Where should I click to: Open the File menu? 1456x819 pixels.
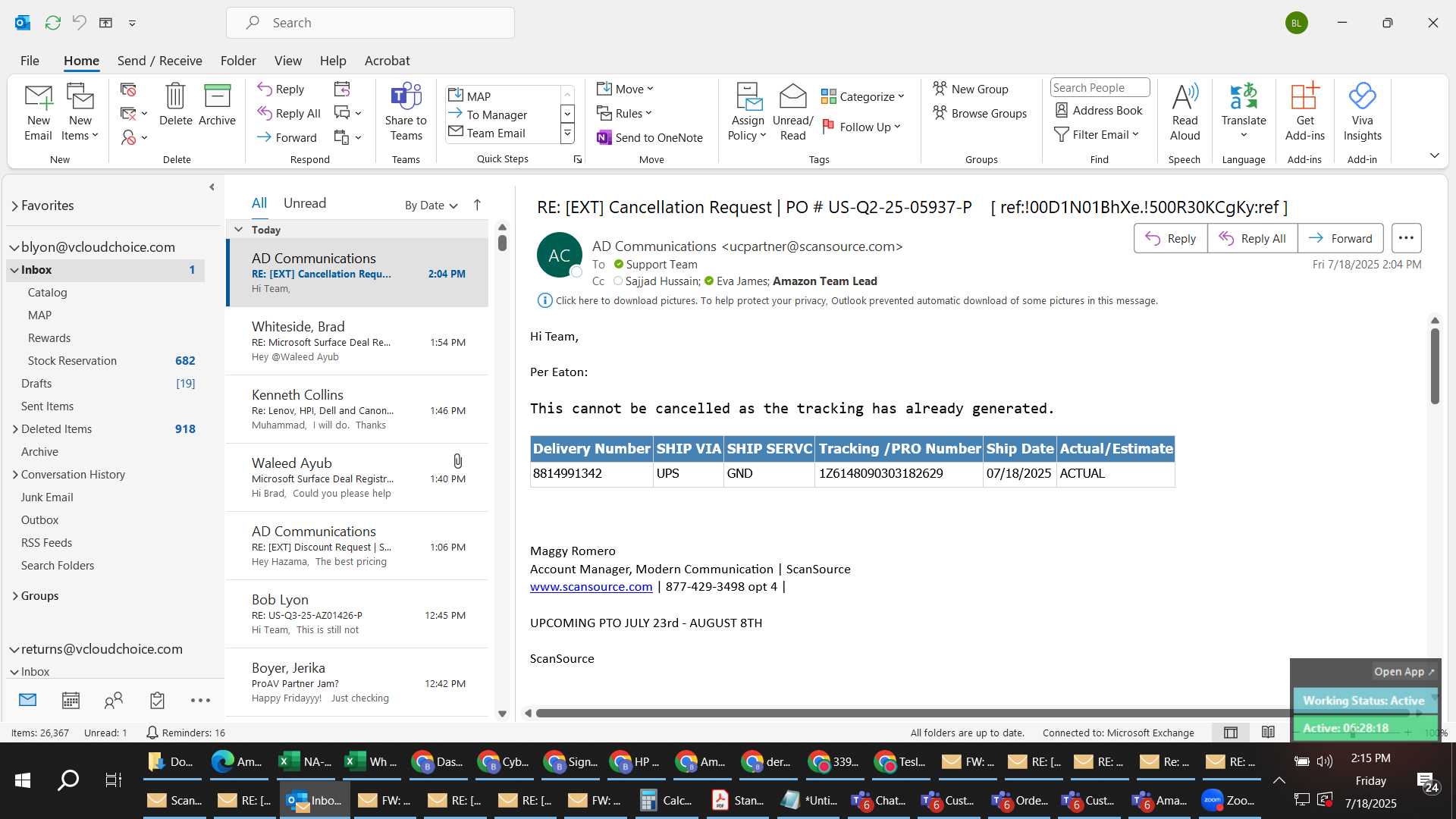point(30,61)
